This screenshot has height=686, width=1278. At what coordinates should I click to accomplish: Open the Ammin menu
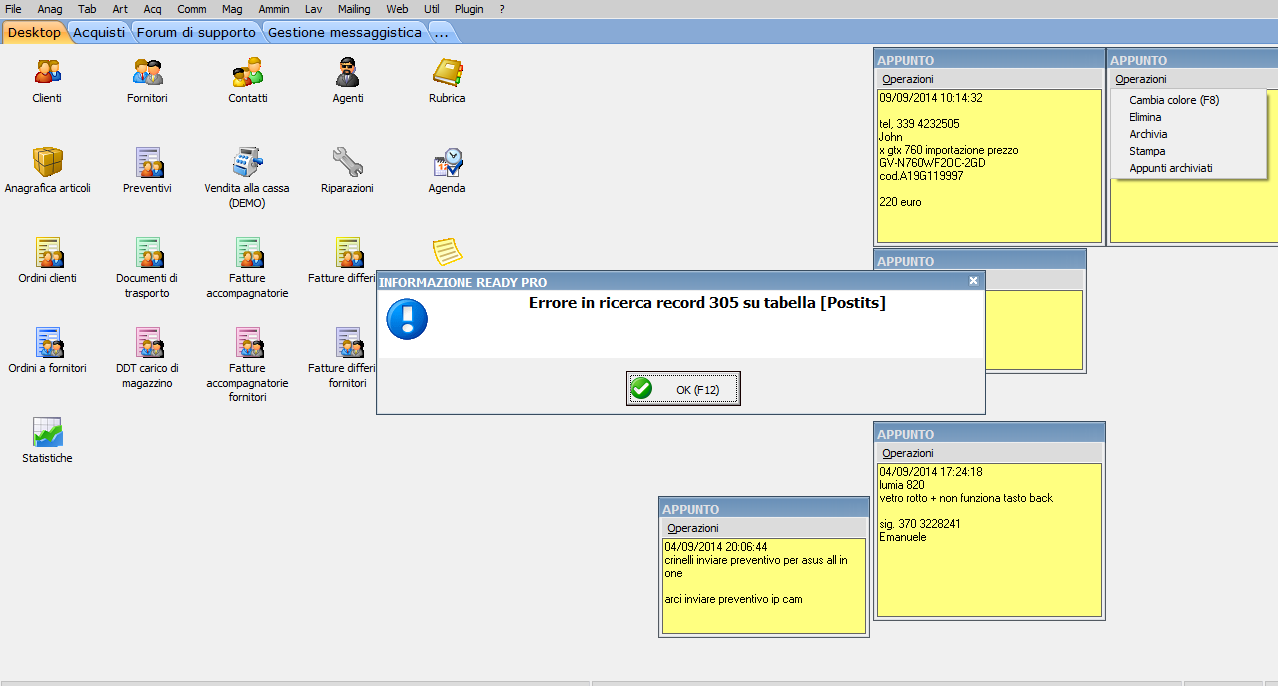(274, 9)
